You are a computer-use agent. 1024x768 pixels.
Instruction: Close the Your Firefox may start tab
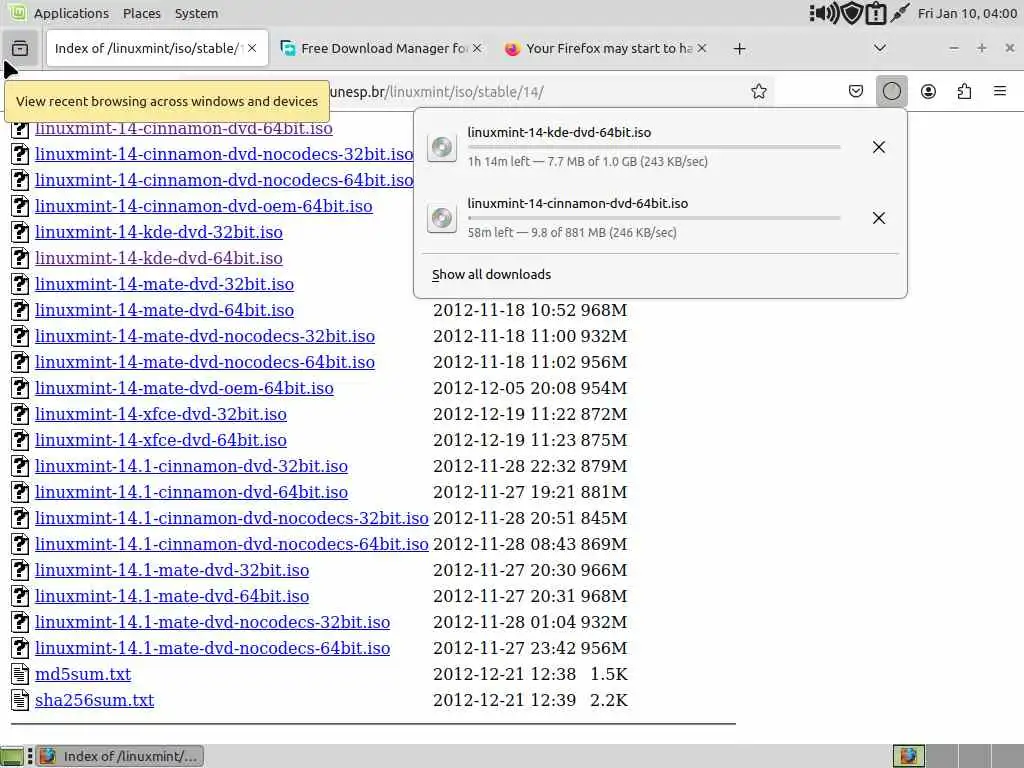[x=702, y=48]
